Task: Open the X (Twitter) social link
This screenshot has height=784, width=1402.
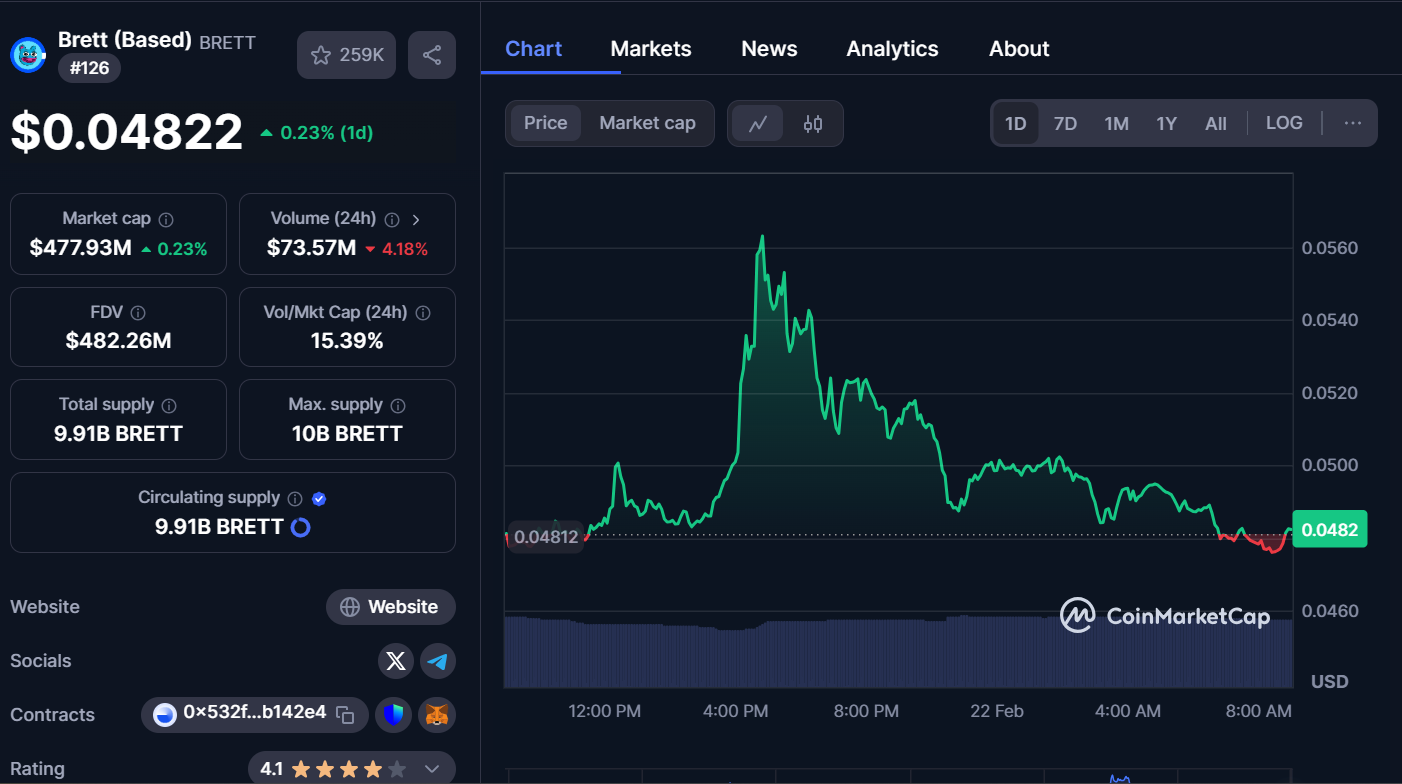Action: point(396,661)
